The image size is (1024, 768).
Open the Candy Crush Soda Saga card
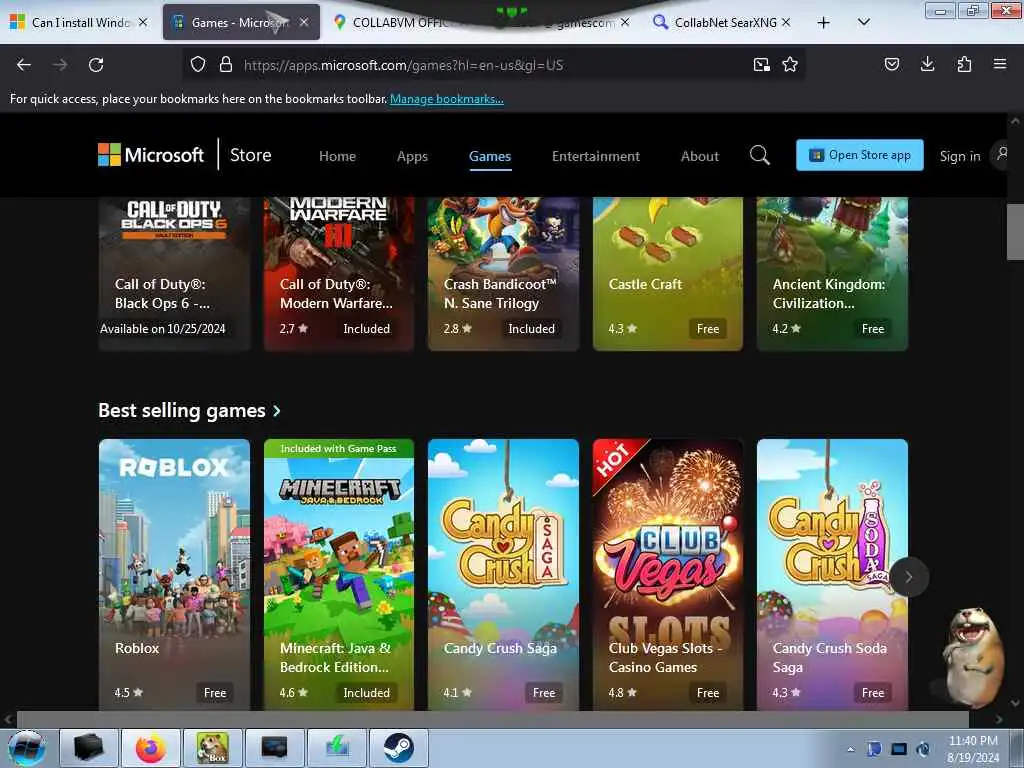click(x=832, y=575)
